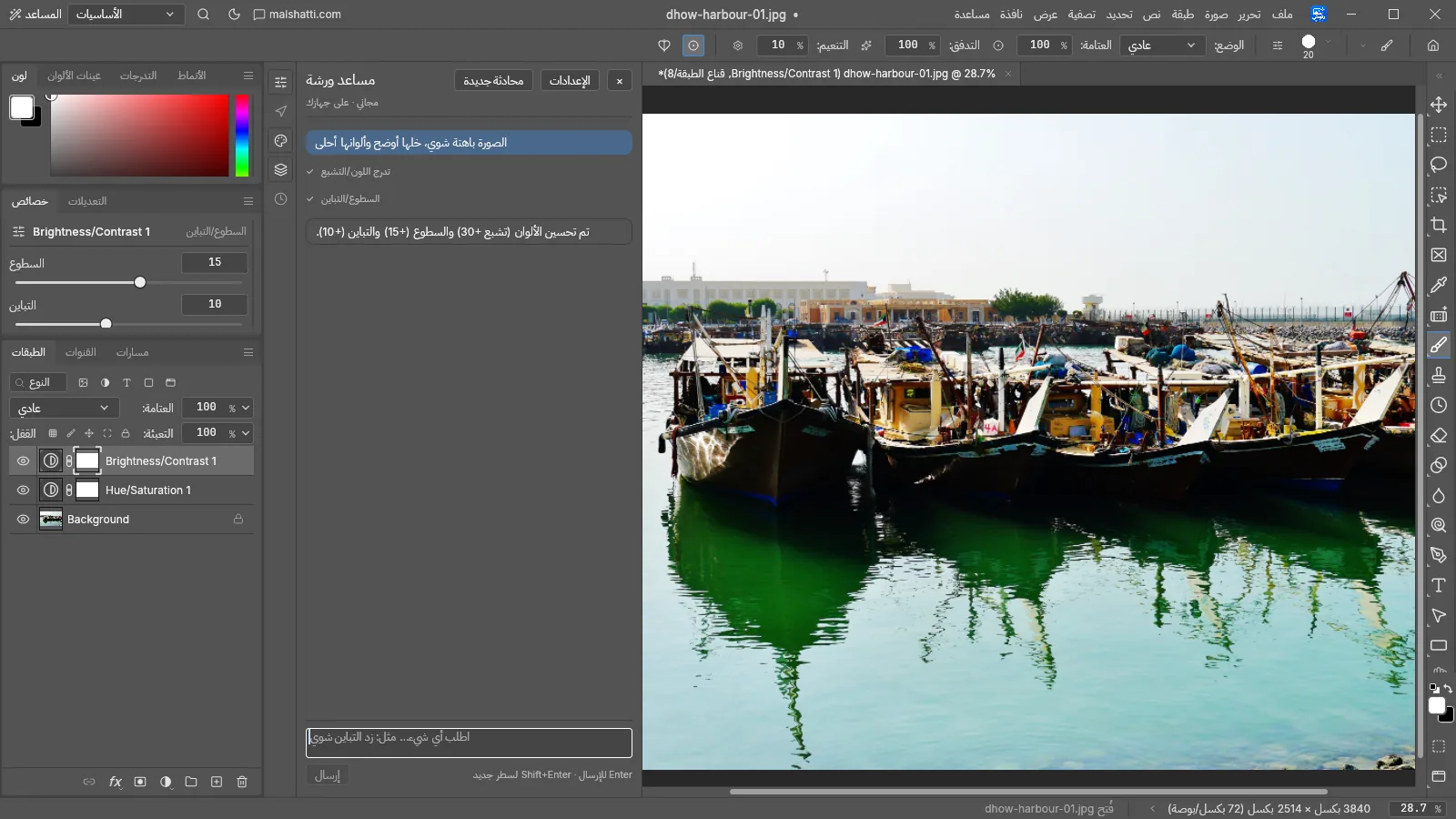Image resolution: width=1456 pixels, height=819 pixels.
Task: Open layer effects fx menu
Action: click(115, 782)
